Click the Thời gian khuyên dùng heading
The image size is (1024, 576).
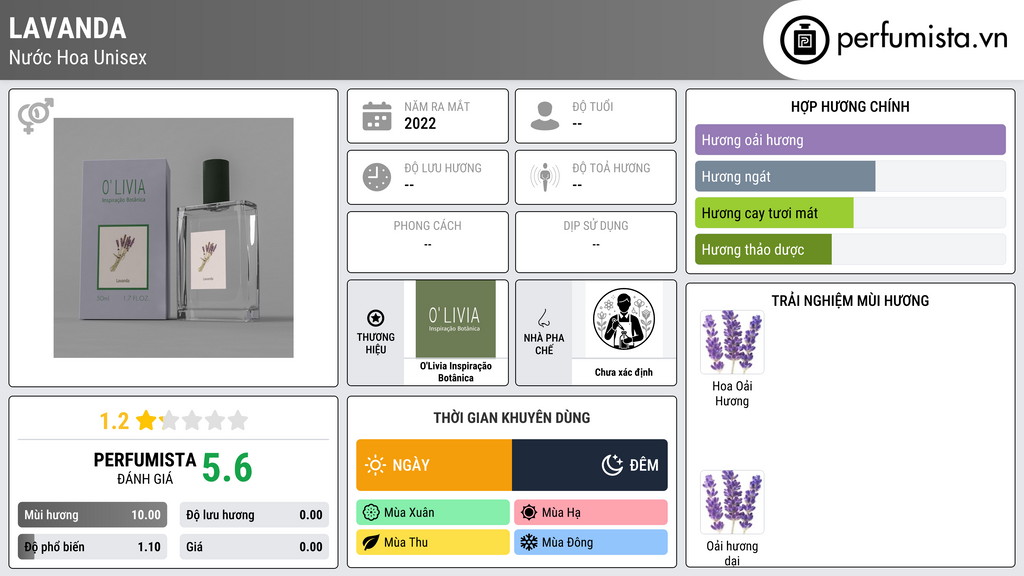512,417
